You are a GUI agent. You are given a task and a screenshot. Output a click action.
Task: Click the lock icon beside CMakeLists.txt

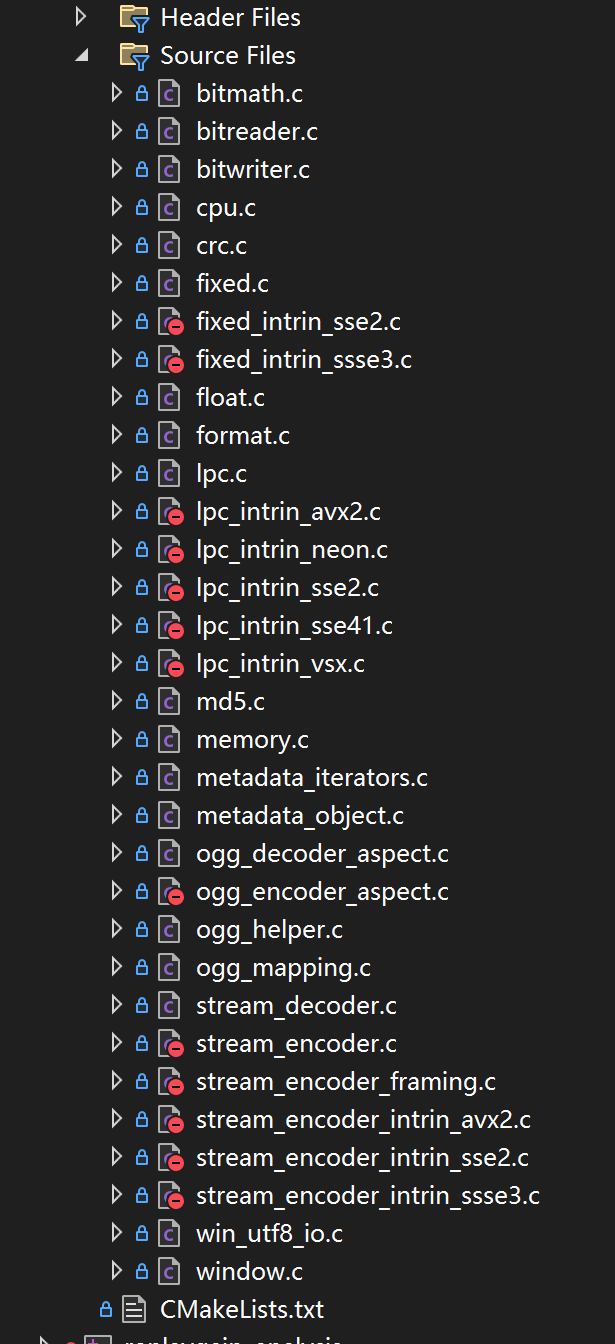click(x=105, y=1308)
